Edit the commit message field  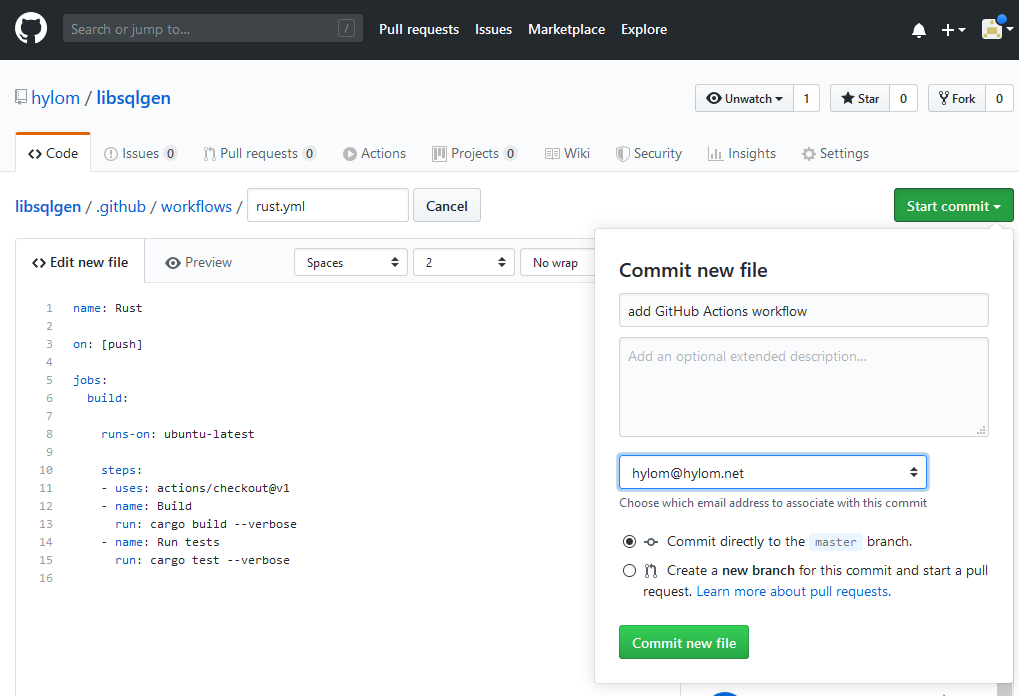804,310
